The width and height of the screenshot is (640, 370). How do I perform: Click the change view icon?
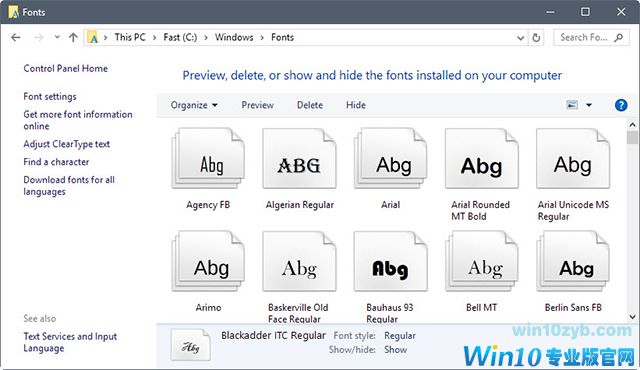coord(572,105)
